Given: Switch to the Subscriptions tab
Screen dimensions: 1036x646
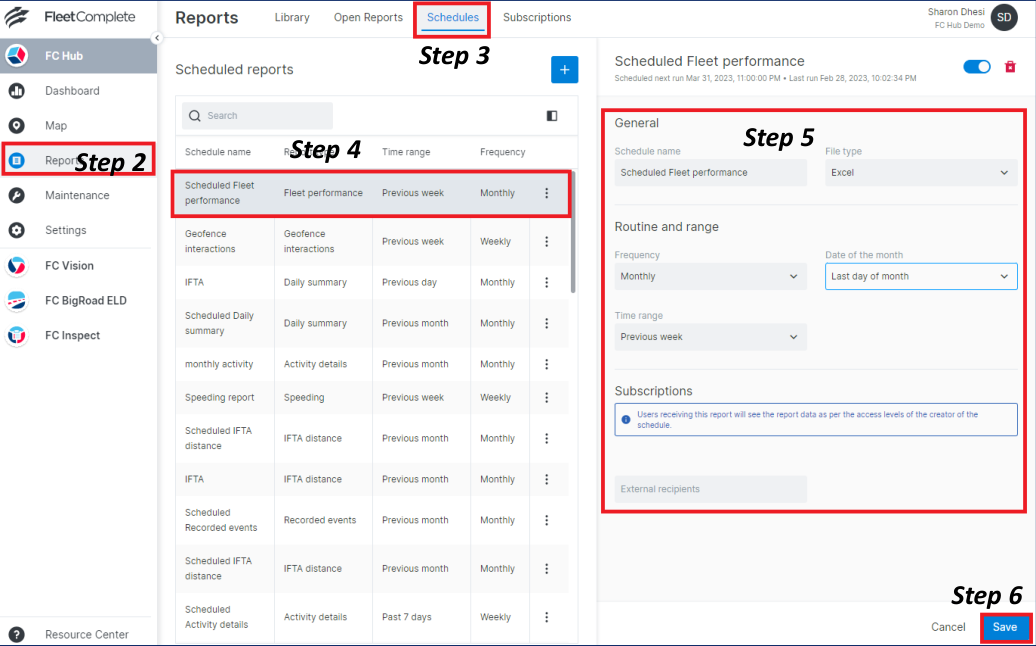Looking at the screenshot, I should [x=537, y=18].
